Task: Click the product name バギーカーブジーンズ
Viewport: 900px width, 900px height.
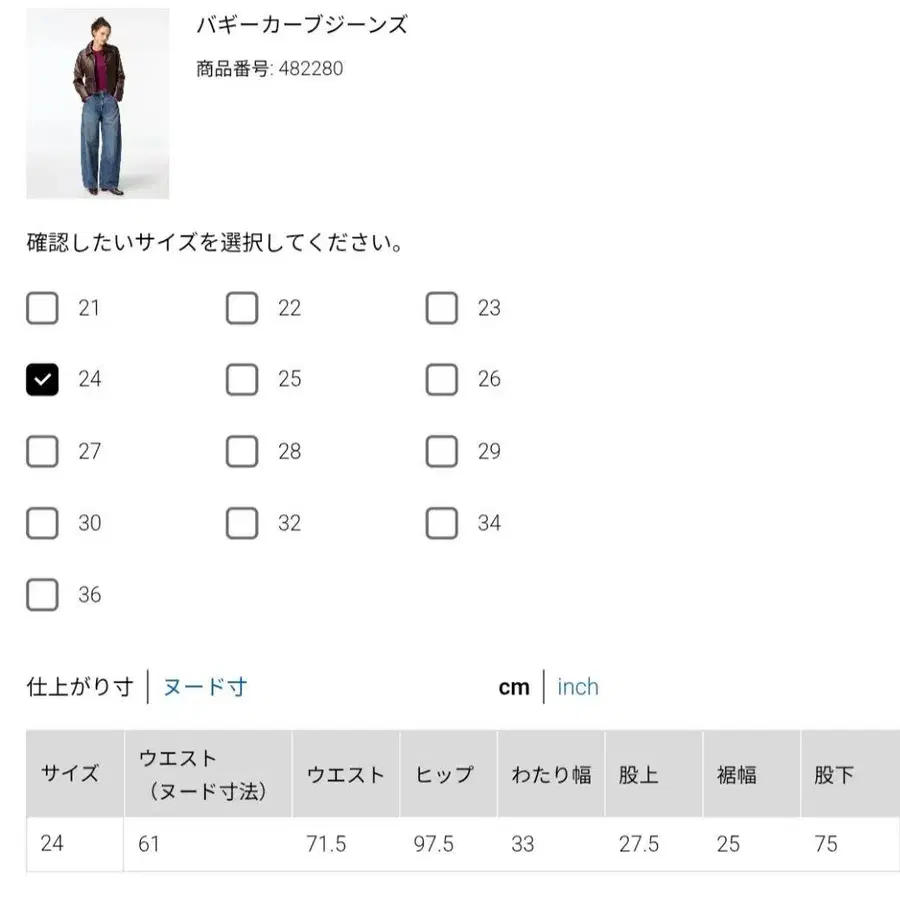Action: (297, 25)
